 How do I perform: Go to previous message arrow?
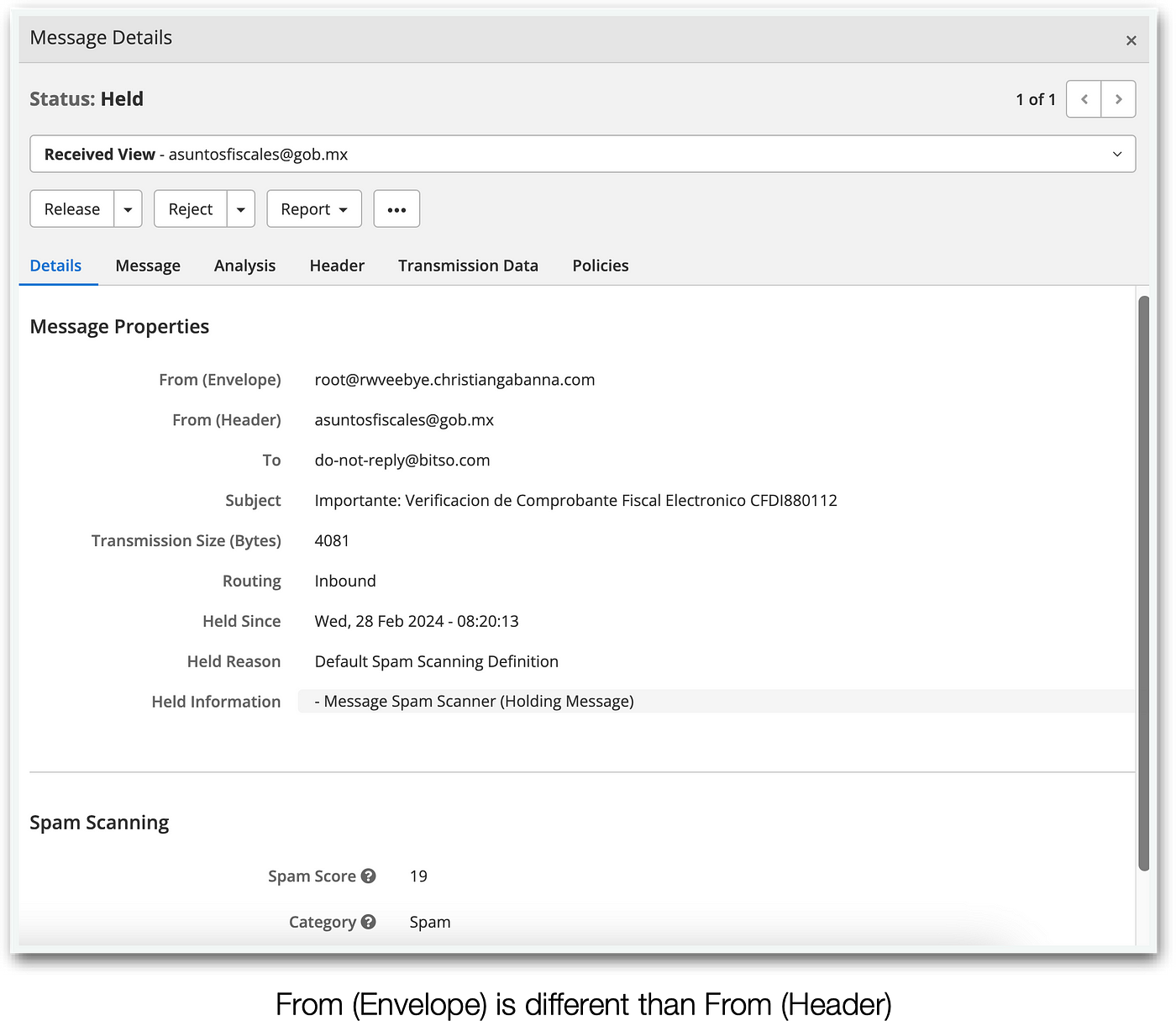pos(1084,99)
